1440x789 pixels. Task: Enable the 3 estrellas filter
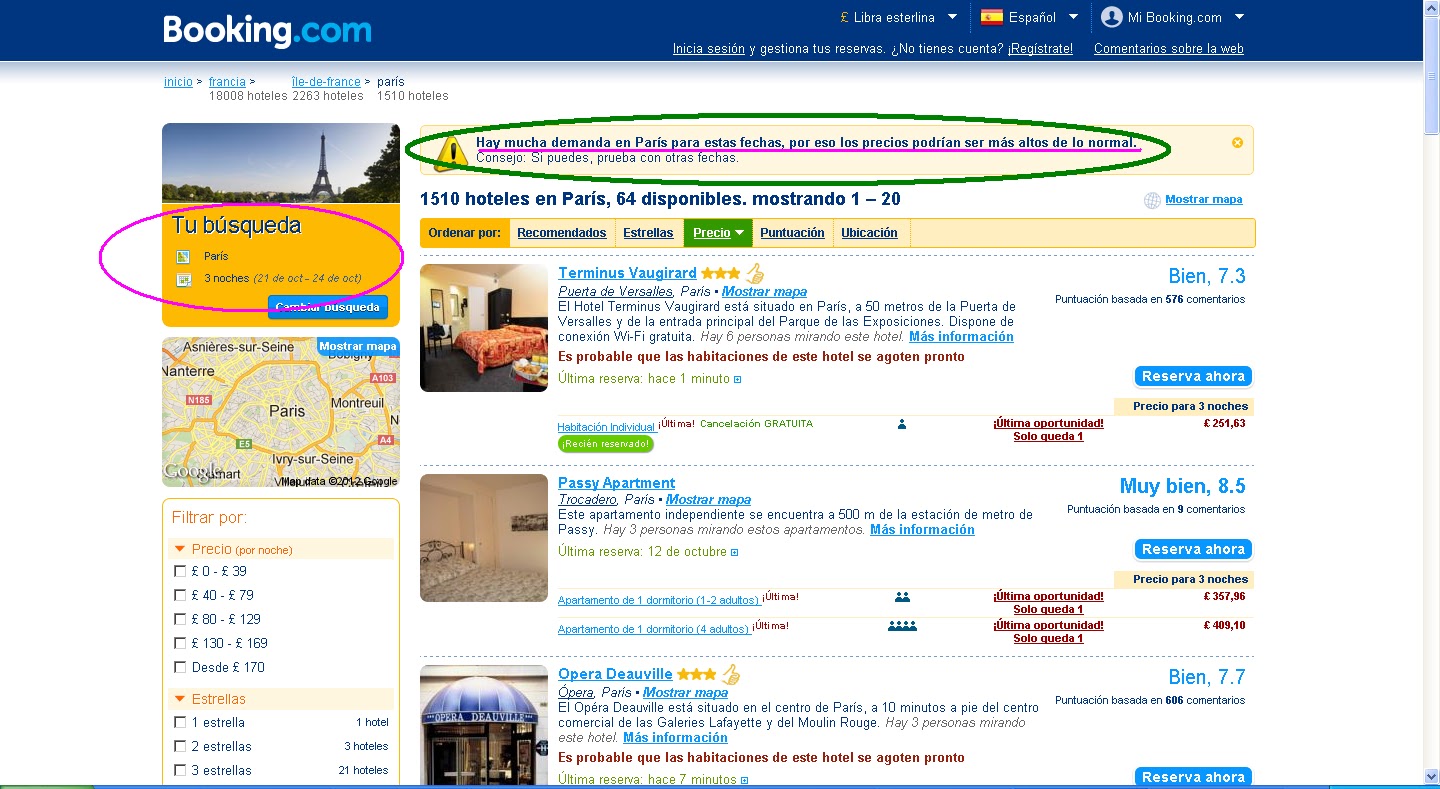(x=180, y=770)
